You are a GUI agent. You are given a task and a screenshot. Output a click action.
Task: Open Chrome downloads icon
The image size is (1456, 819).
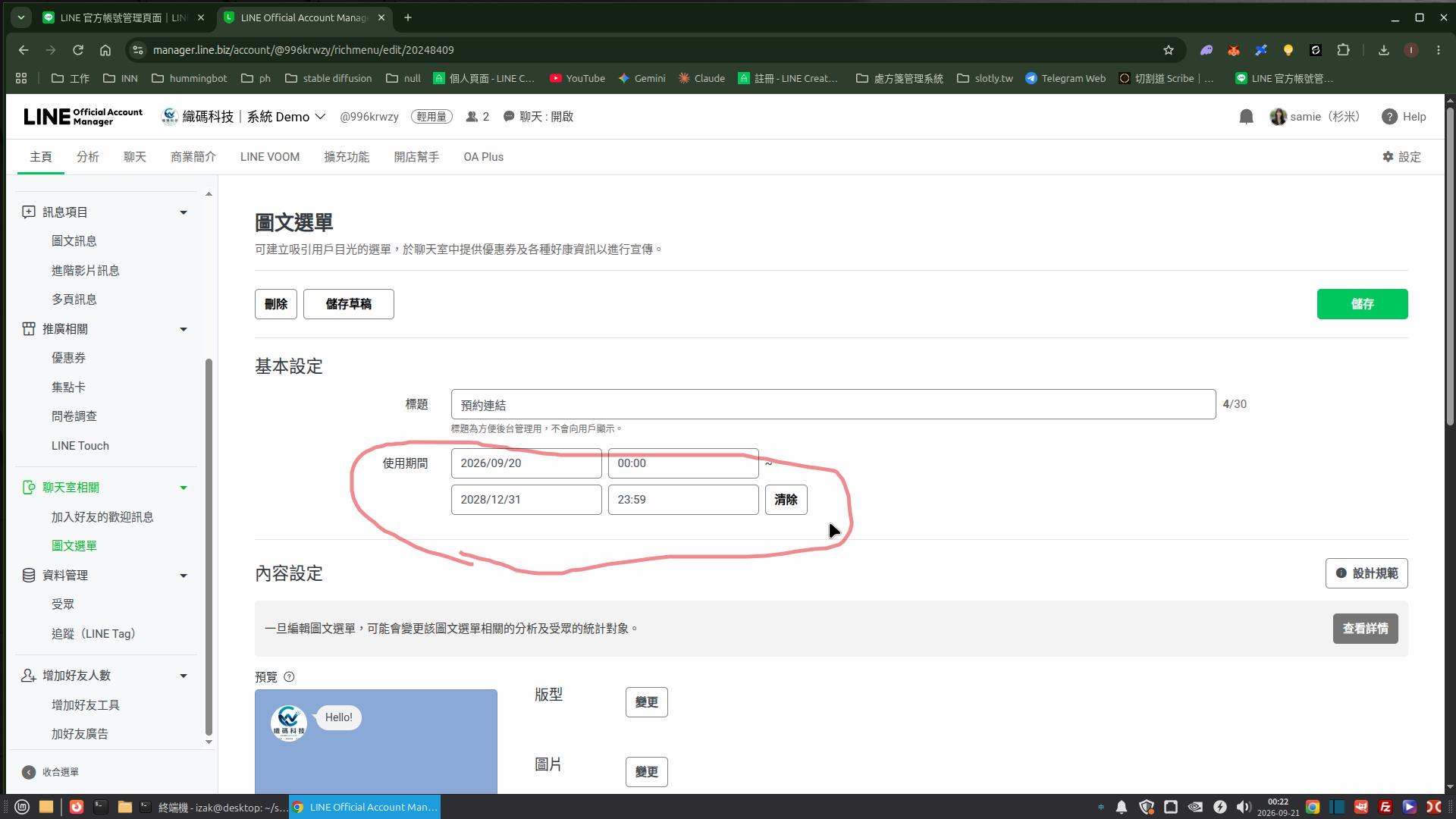point(1383,50)
